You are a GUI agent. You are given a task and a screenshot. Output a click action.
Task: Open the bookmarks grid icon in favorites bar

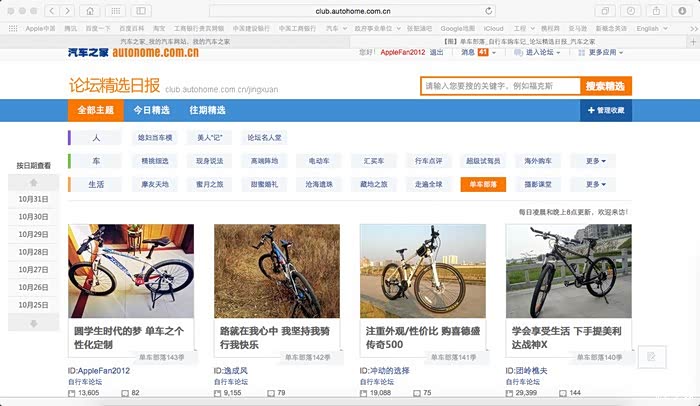coord(13,28)
